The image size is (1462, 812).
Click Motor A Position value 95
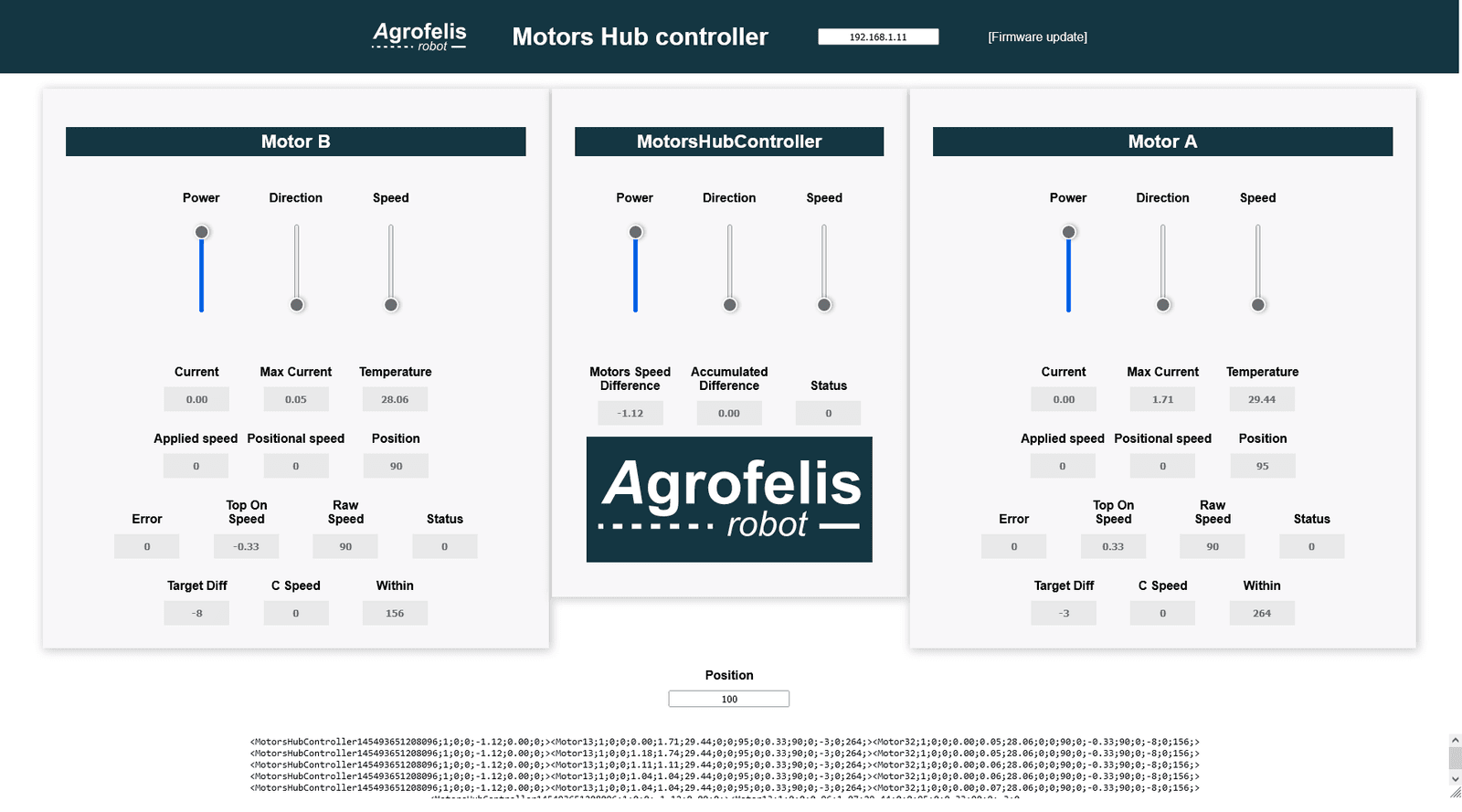click(x=1262, y=466)
